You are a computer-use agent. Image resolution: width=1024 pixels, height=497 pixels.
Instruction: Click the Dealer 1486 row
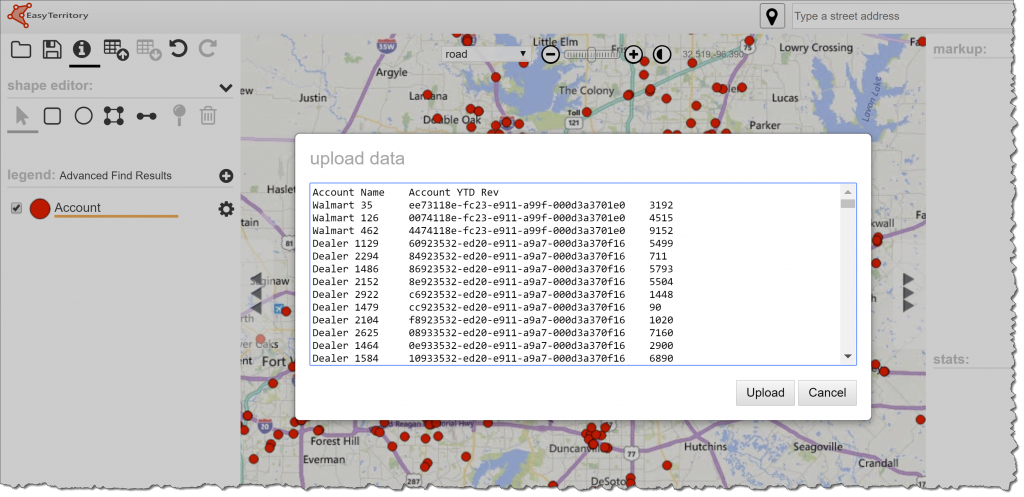pos(492,269)
